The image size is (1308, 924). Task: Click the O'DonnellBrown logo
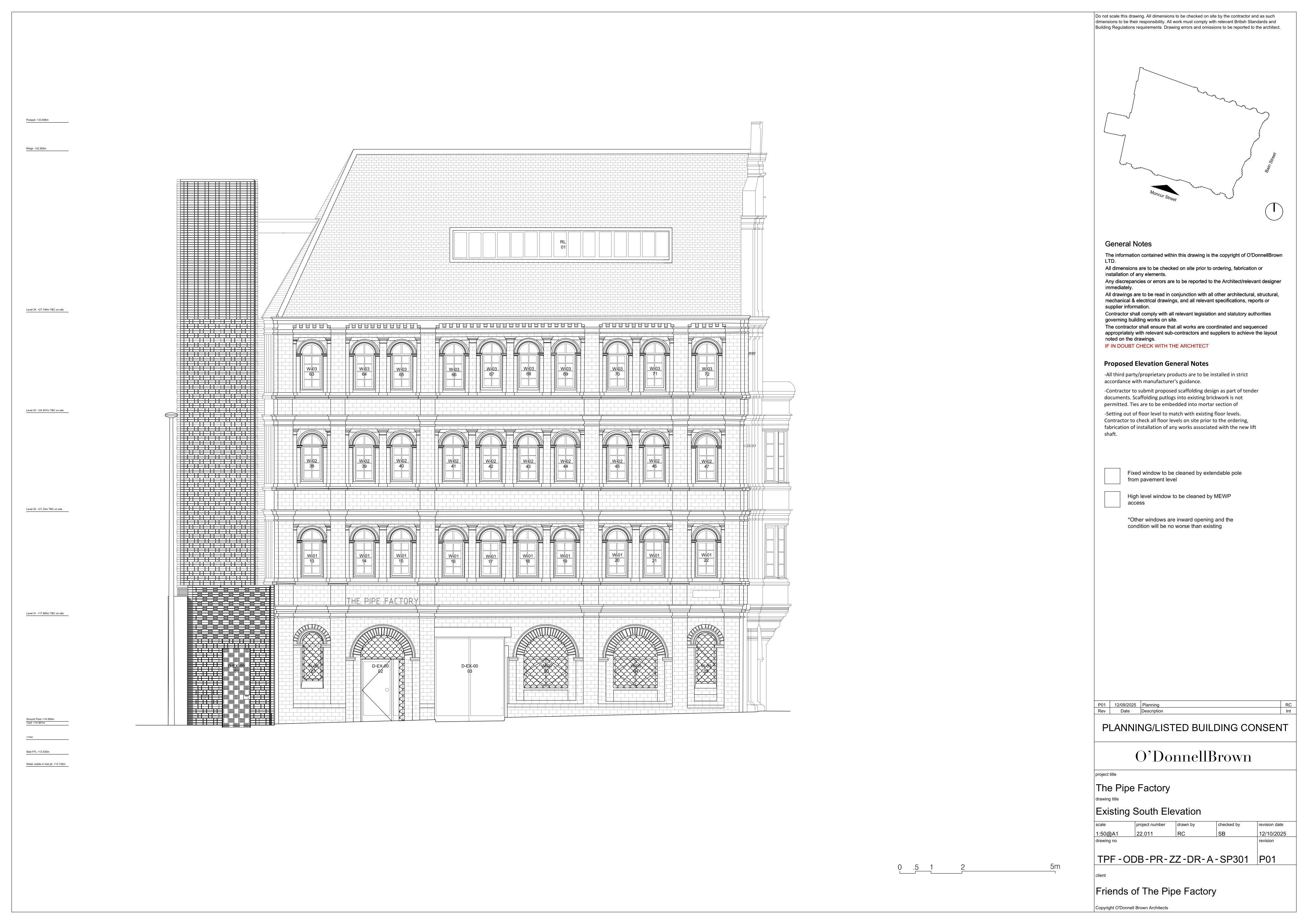coord(1193,756)
